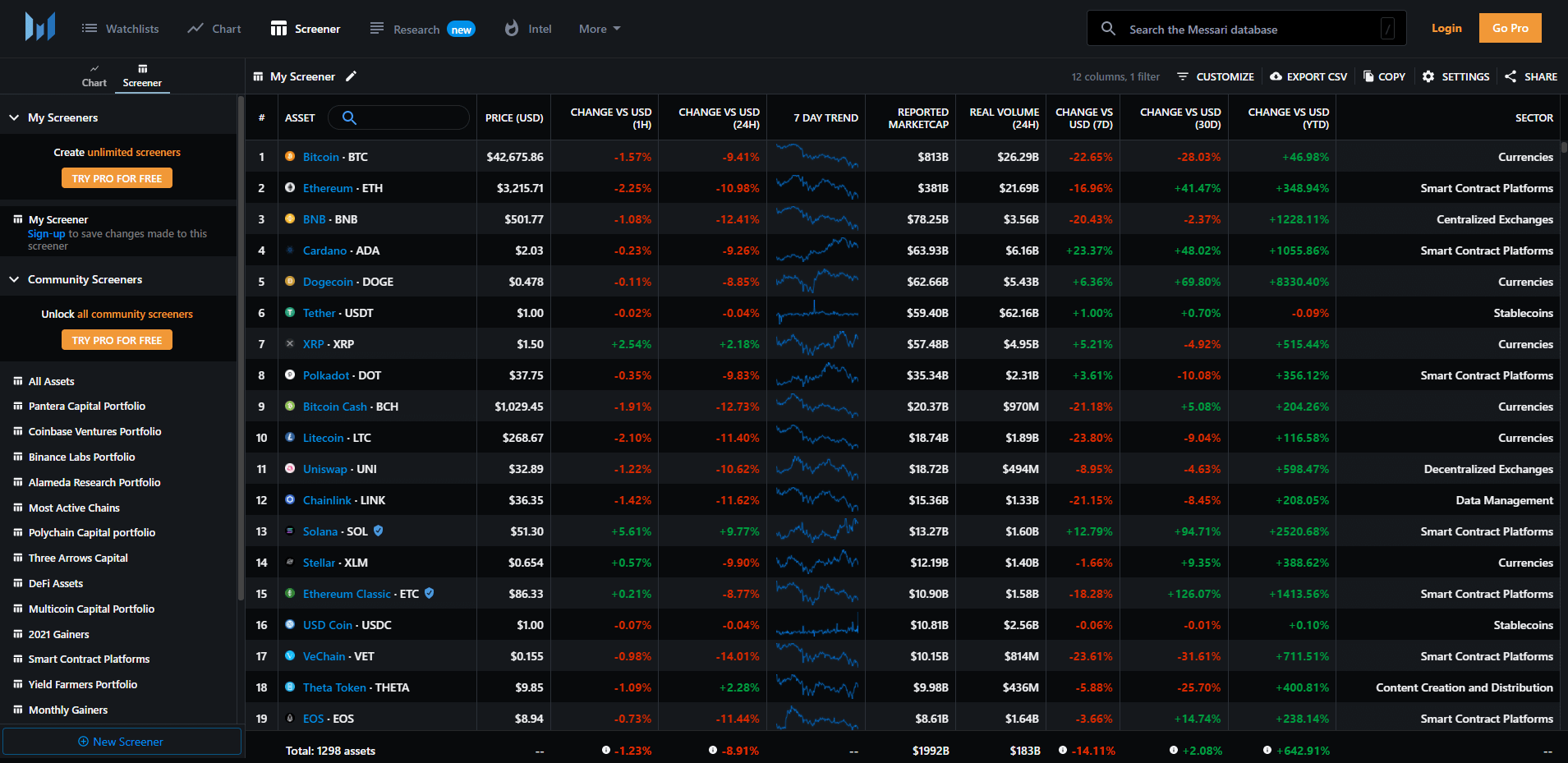1568x763 pixels.
Task: Click the info dot beside the YTD total +642.91%
Action: (x=1267, y=750)
